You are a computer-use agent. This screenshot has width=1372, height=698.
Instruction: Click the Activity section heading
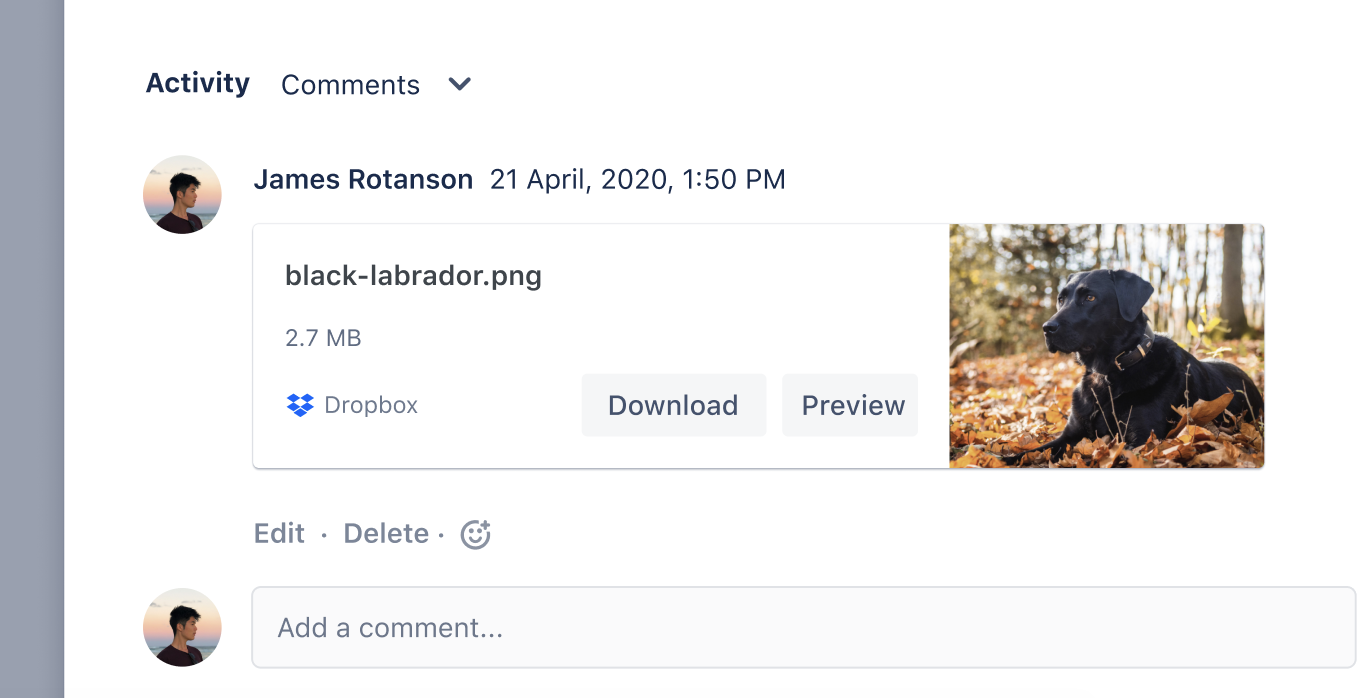[x=198, y=83]
